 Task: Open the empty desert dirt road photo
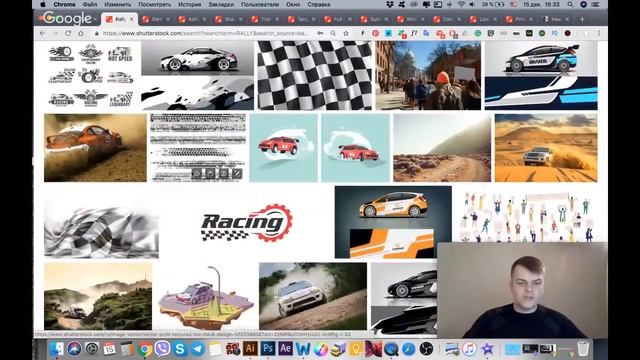(x=442, y=148)
